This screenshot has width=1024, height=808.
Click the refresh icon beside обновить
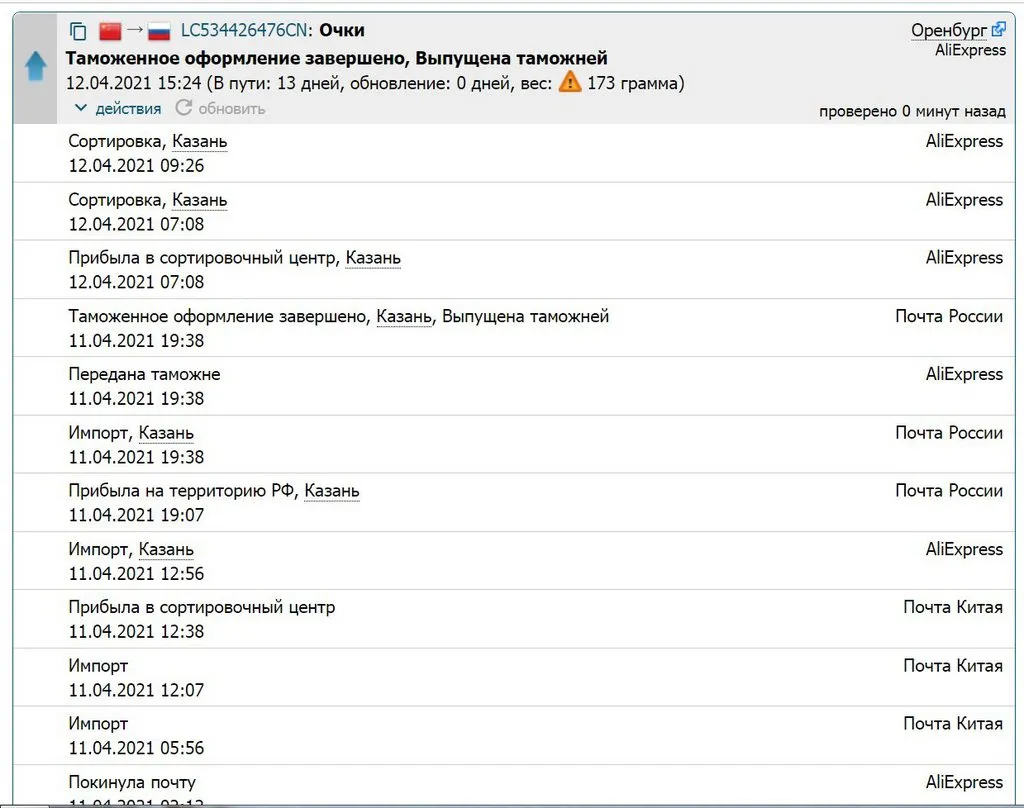point(183,108)
